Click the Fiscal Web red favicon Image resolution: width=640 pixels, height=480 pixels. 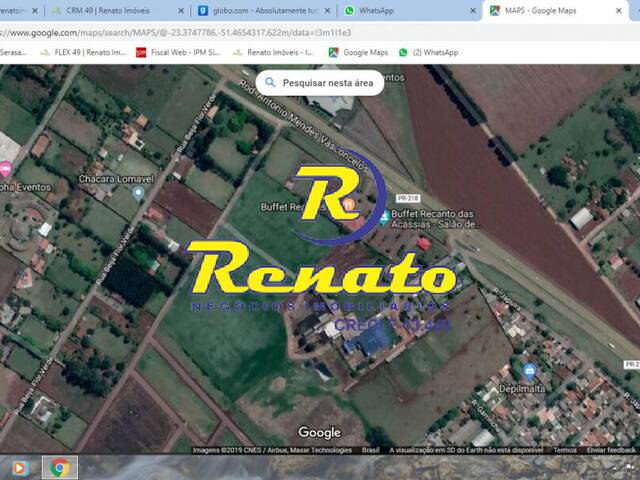141,52
